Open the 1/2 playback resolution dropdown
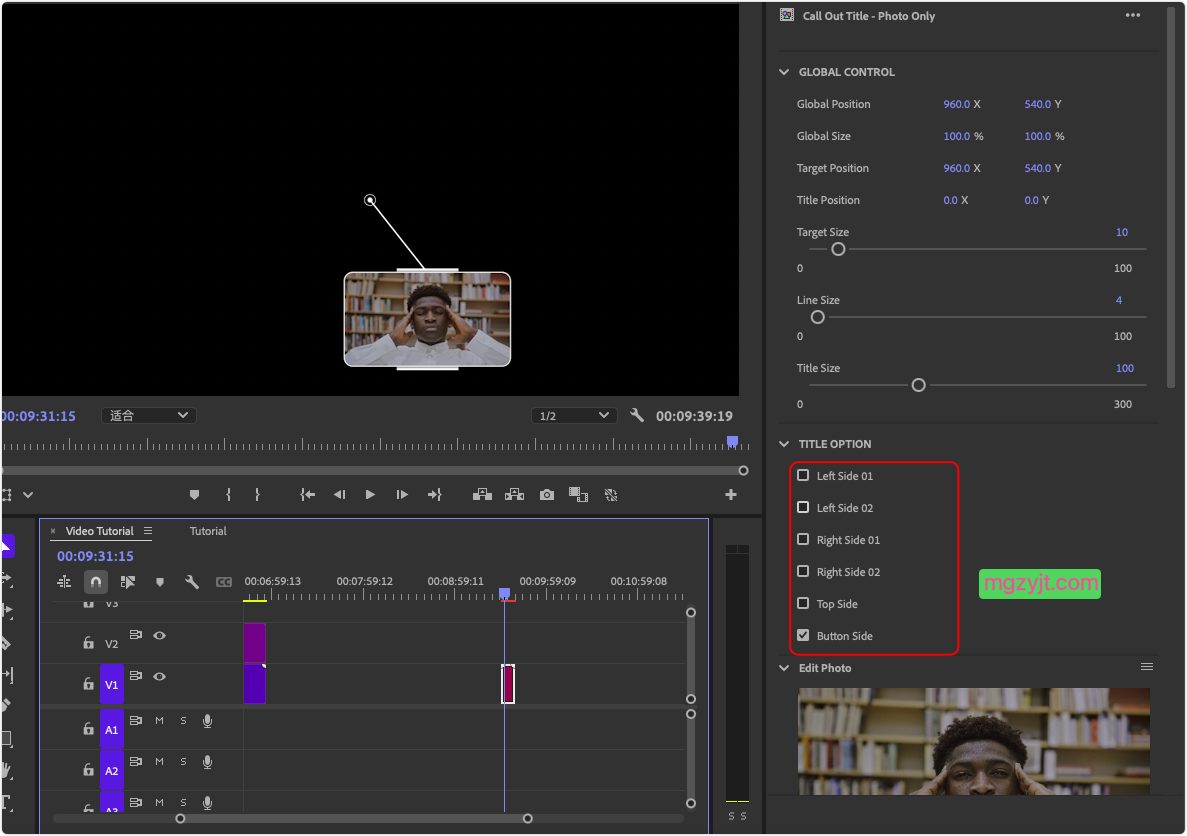 click(574, 416)
